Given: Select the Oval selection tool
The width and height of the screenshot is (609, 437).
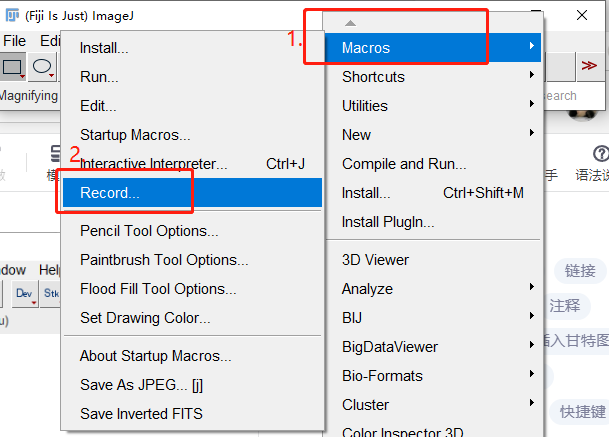Looking at the screenshot, I should [42, 67].
